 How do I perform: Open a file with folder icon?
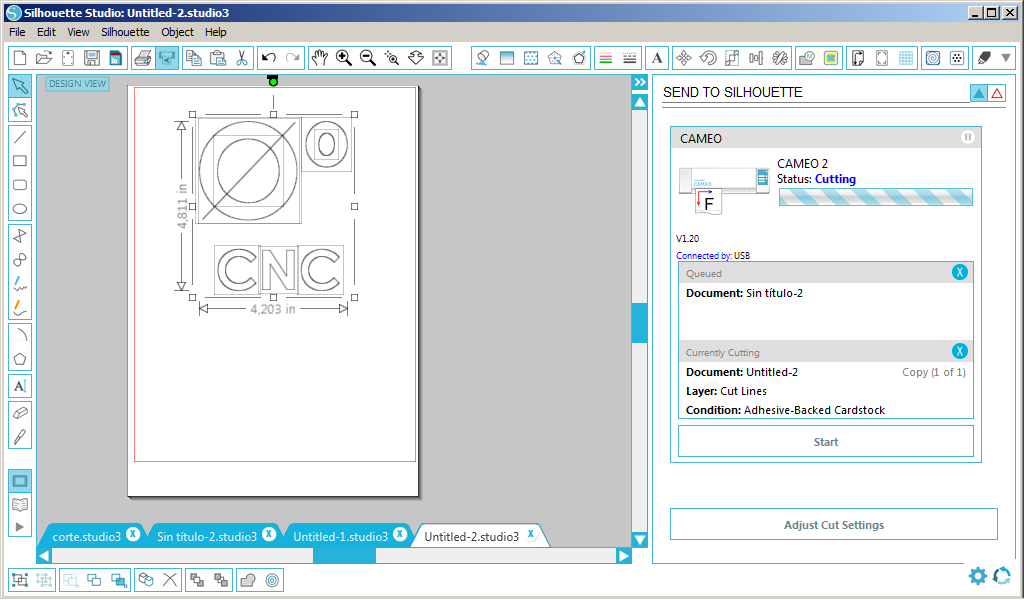[44, 58]
